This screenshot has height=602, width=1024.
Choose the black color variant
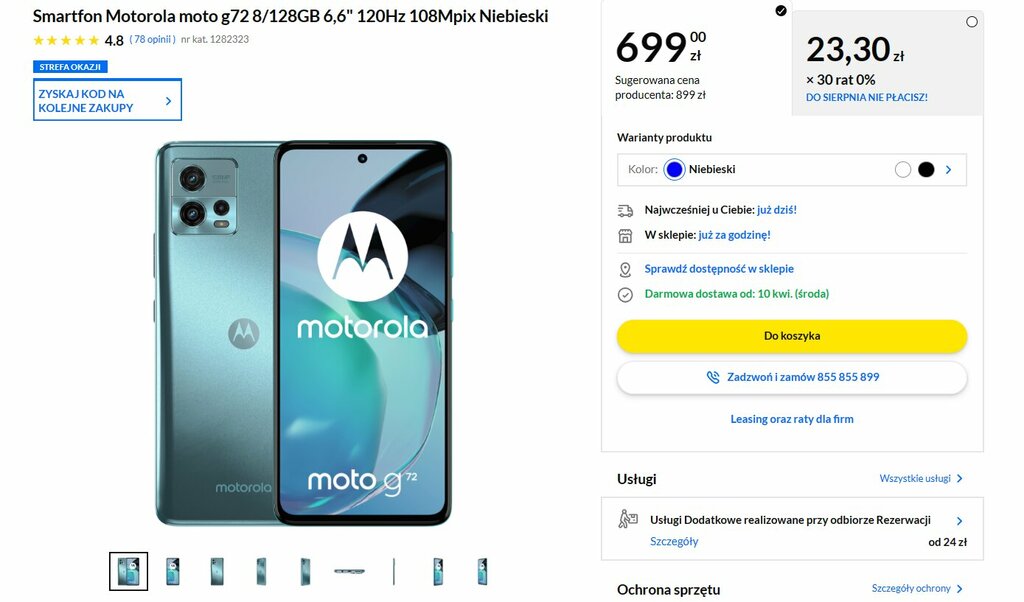click(x=926, y=170)
